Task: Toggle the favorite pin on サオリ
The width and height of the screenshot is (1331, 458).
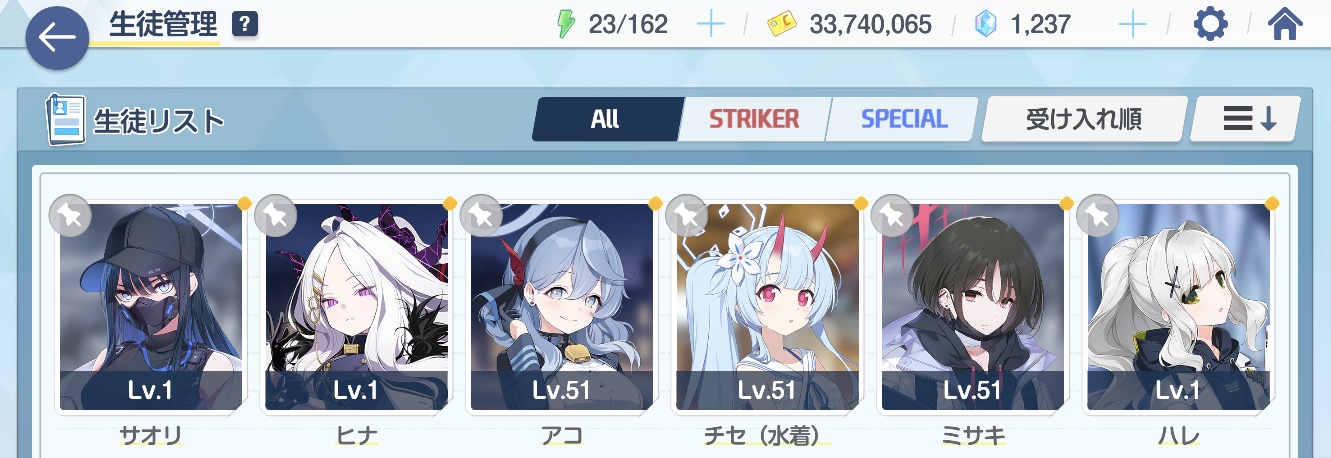Action: pyautogui.click(x=69, y=214)
